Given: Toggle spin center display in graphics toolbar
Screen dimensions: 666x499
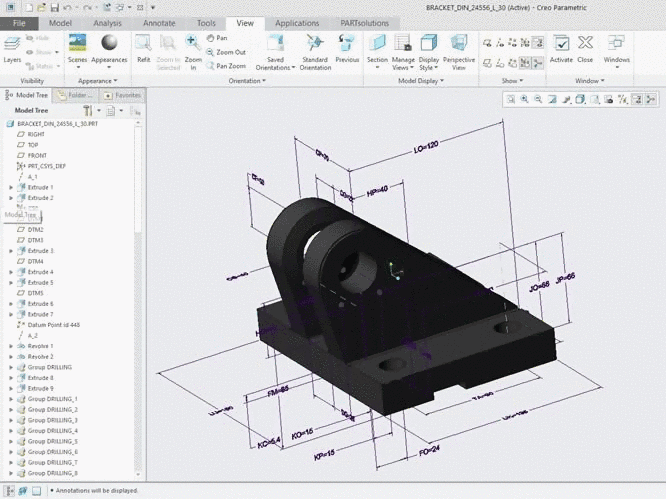Looking at the screenshot, I should 650,99.
